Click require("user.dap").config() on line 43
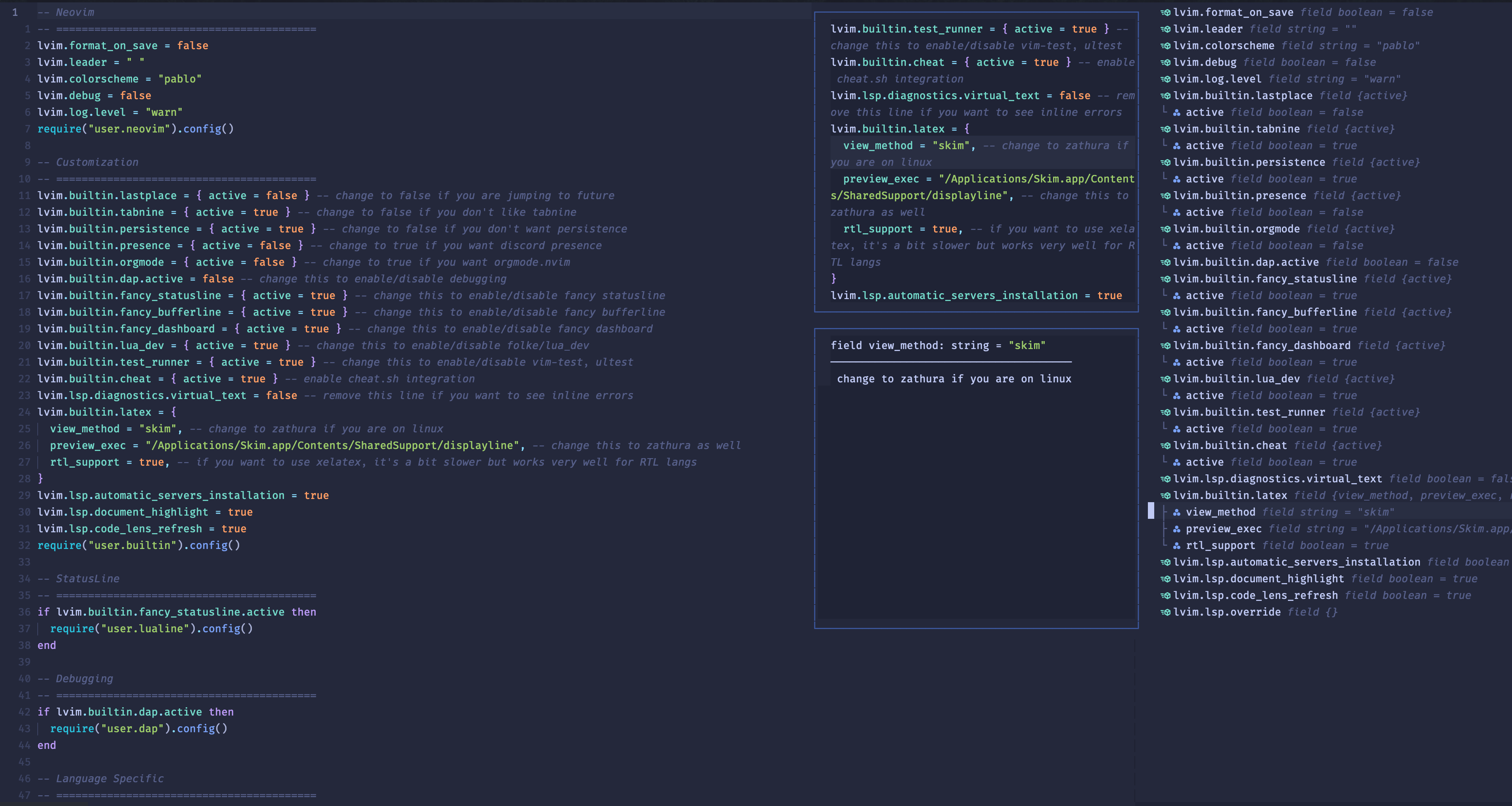The image size is (1512, 806). [138, 729]
